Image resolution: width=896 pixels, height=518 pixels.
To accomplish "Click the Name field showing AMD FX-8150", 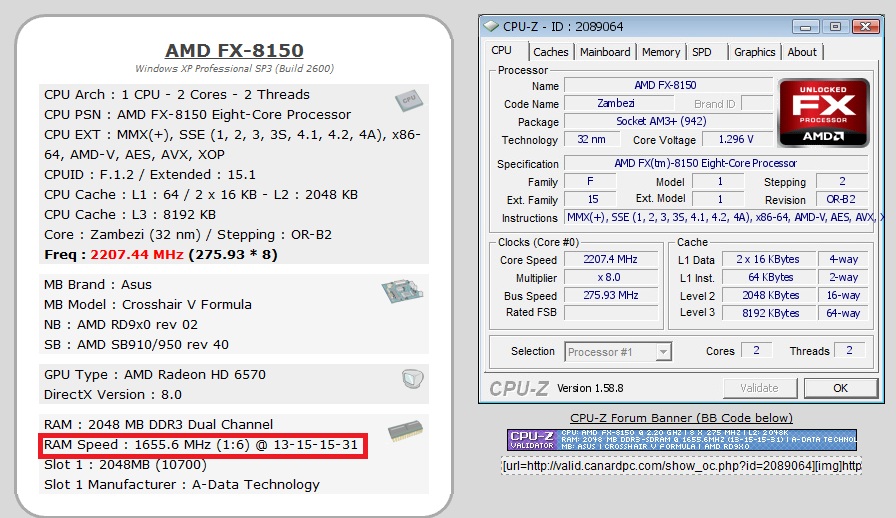I will 668,85.
